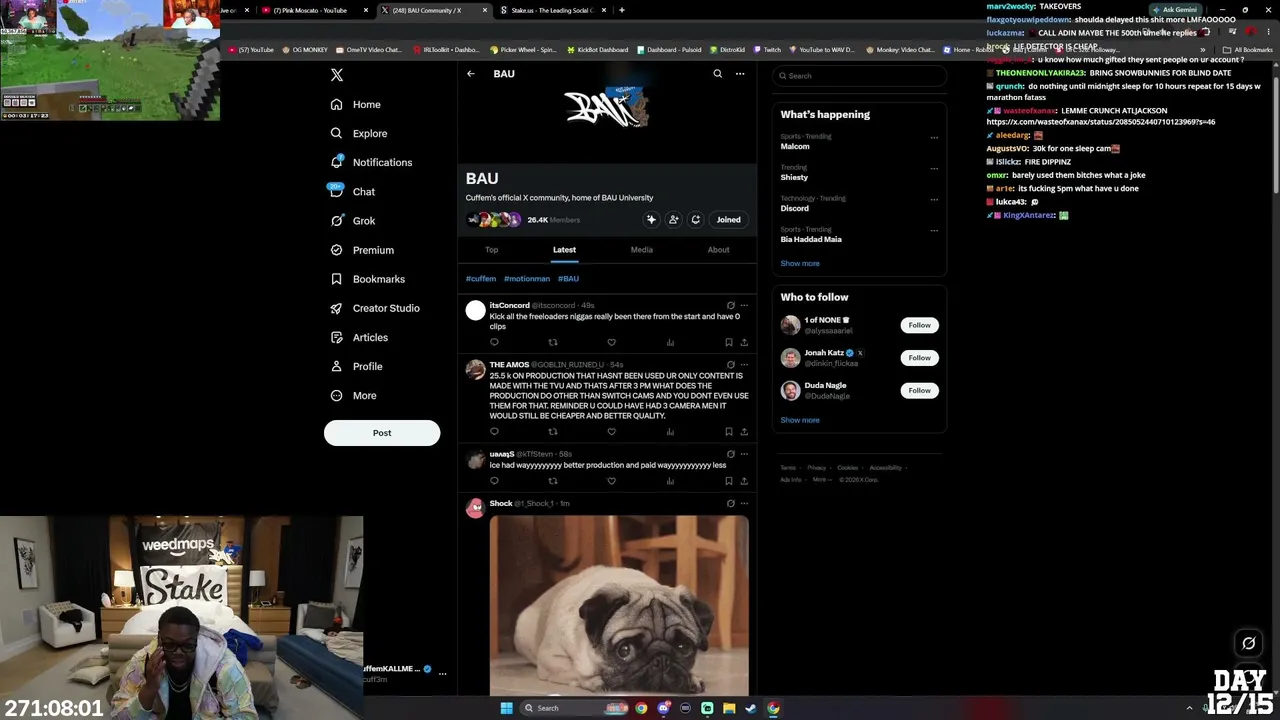Screen dimensions: 1280x720
Task: Click Grok icon on itsConcord's post
Action: click(x=730, y=305)
